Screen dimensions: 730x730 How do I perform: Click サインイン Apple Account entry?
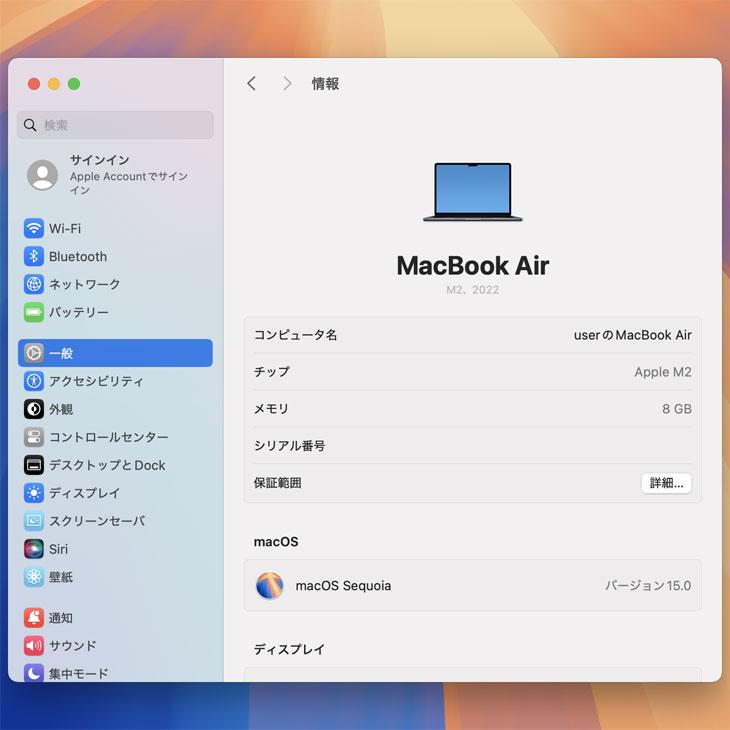(115, 174)
